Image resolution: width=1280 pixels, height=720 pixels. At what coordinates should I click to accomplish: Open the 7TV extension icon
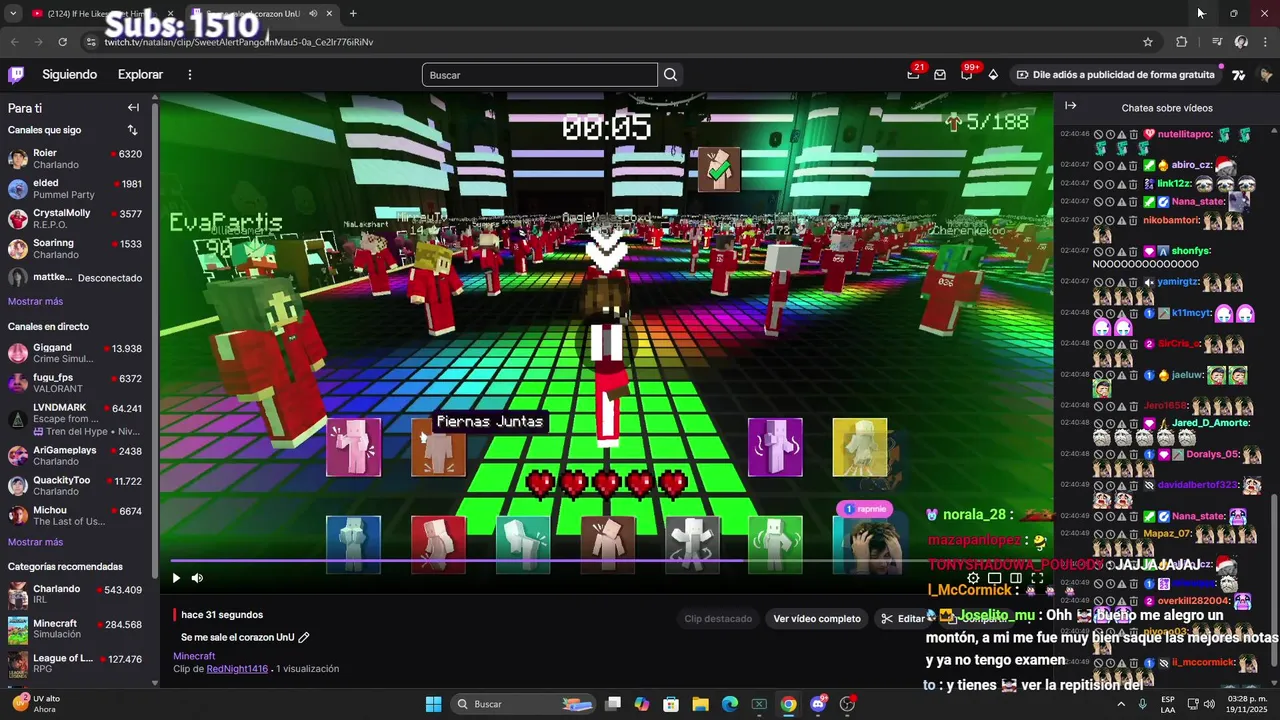click(1239, 75)
